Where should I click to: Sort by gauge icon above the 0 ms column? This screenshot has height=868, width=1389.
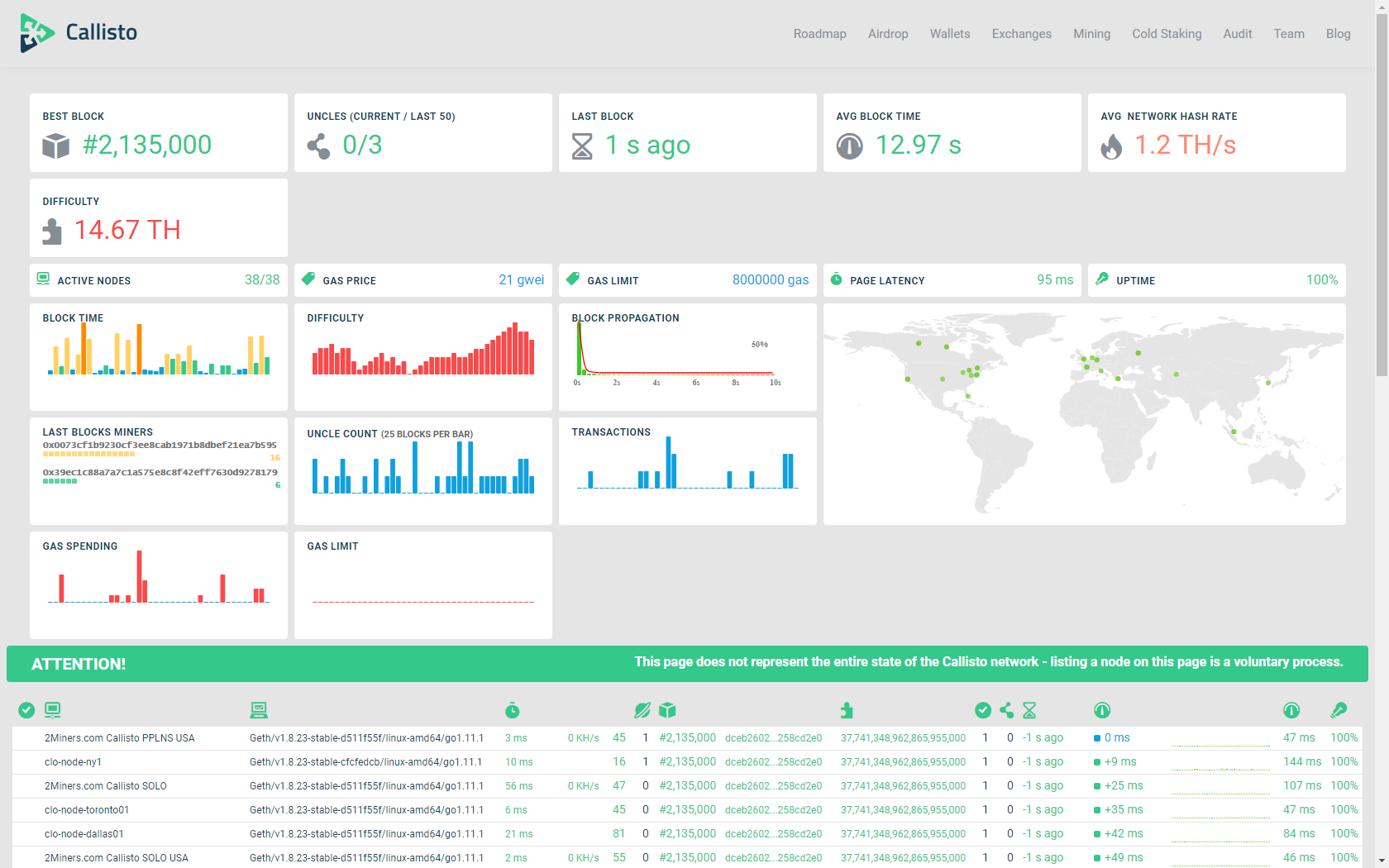[1102, 710]
